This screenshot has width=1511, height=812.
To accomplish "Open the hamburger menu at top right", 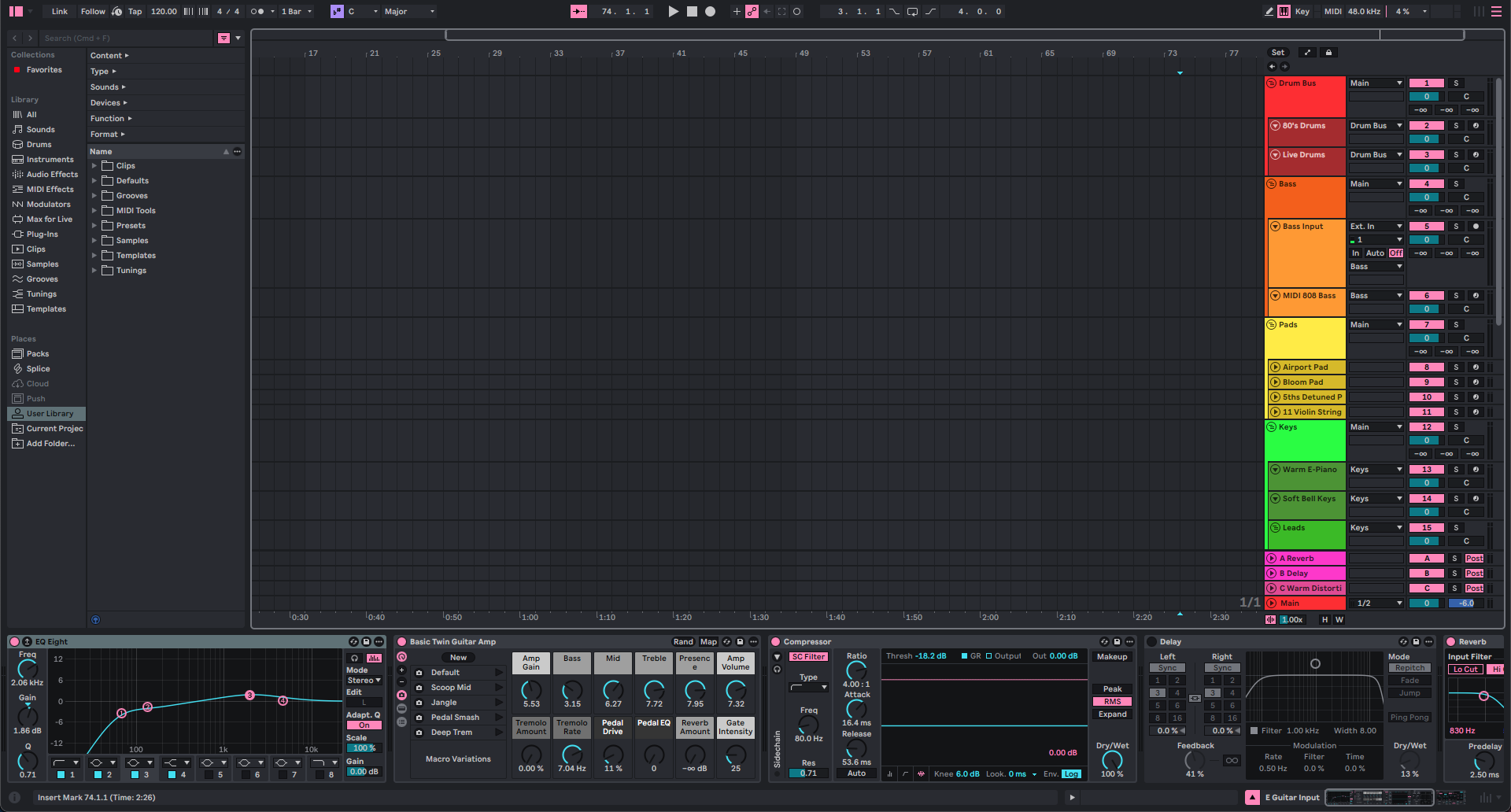I will (1497, 11).
